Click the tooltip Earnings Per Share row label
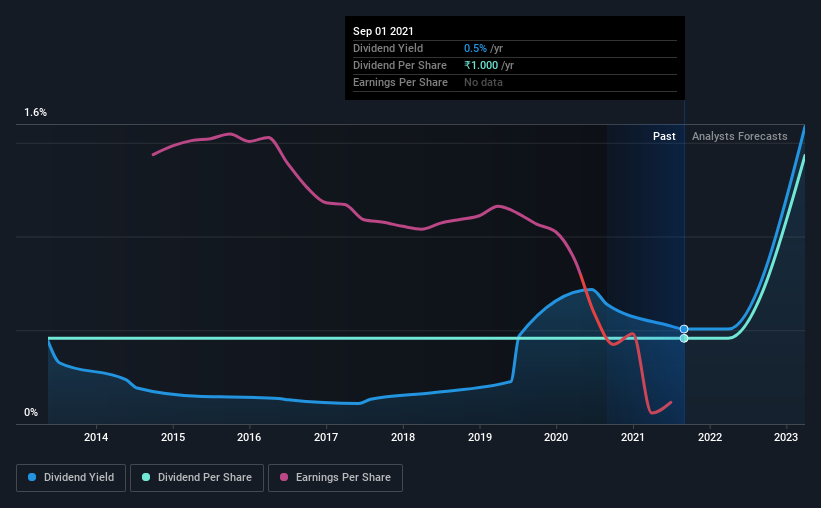Viewport: 821px width, 508px height. (401, 82)
